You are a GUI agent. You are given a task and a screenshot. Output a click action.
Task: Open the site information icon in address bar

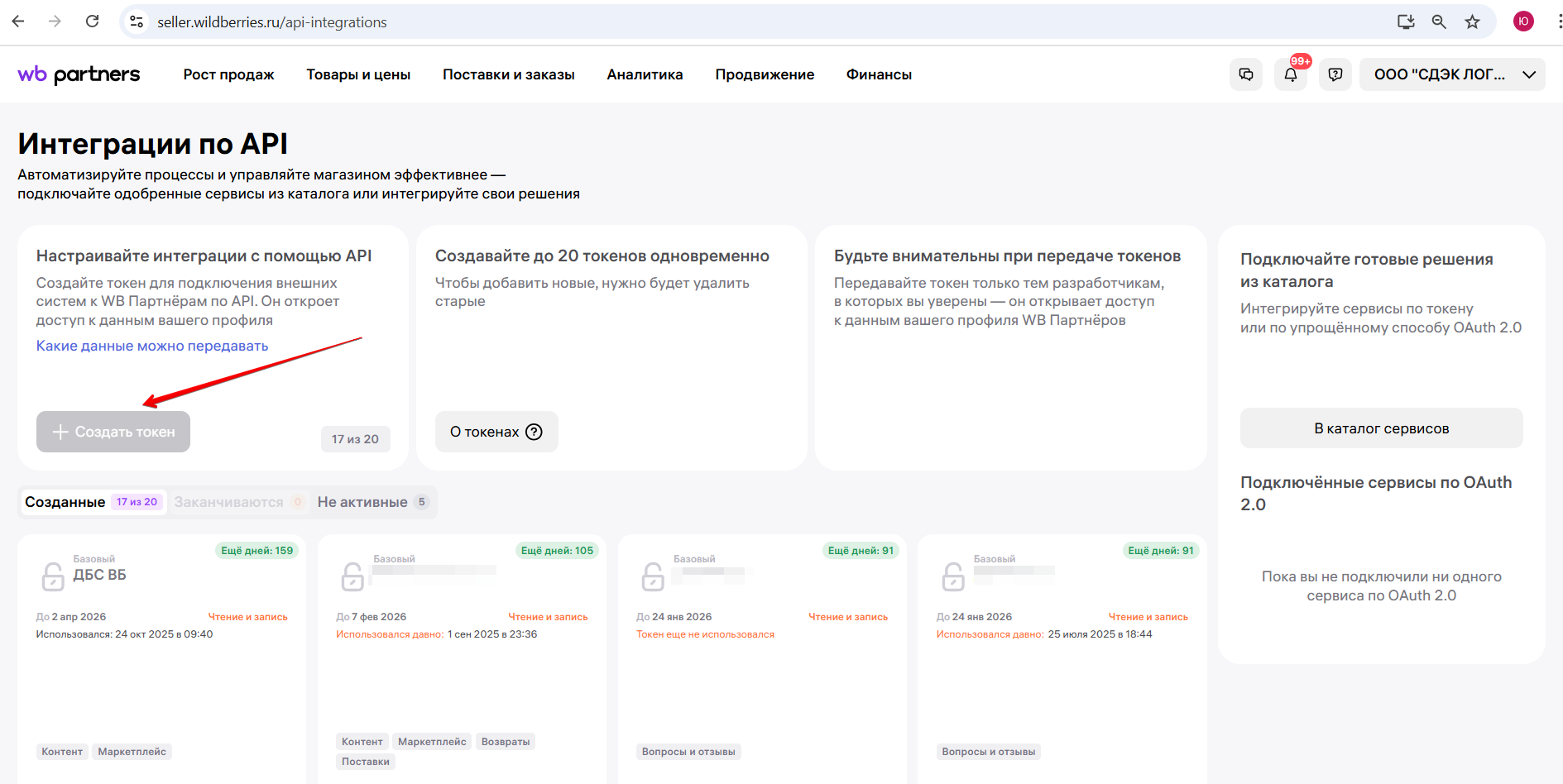click(x=137, y=22)
